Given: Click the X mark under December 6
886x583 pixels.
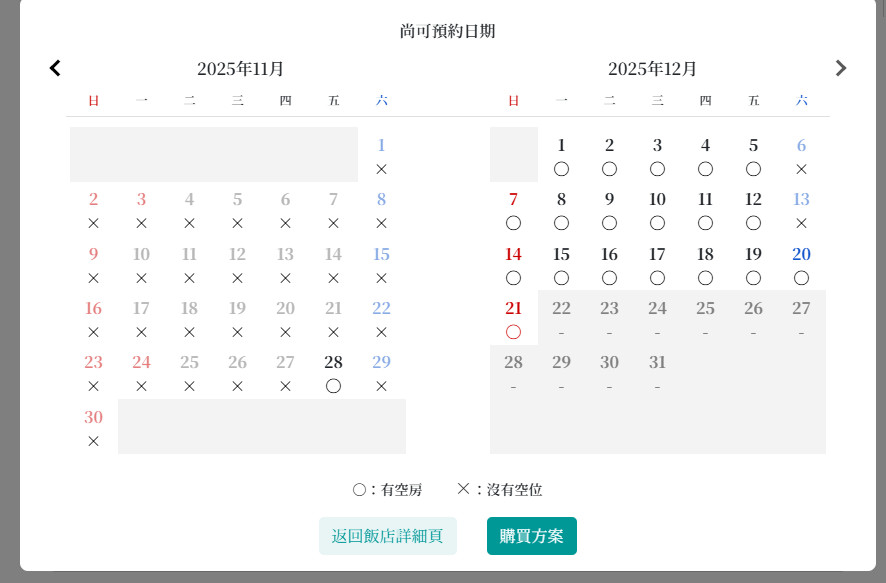Looking at the screenshot, I should [801, 169].
